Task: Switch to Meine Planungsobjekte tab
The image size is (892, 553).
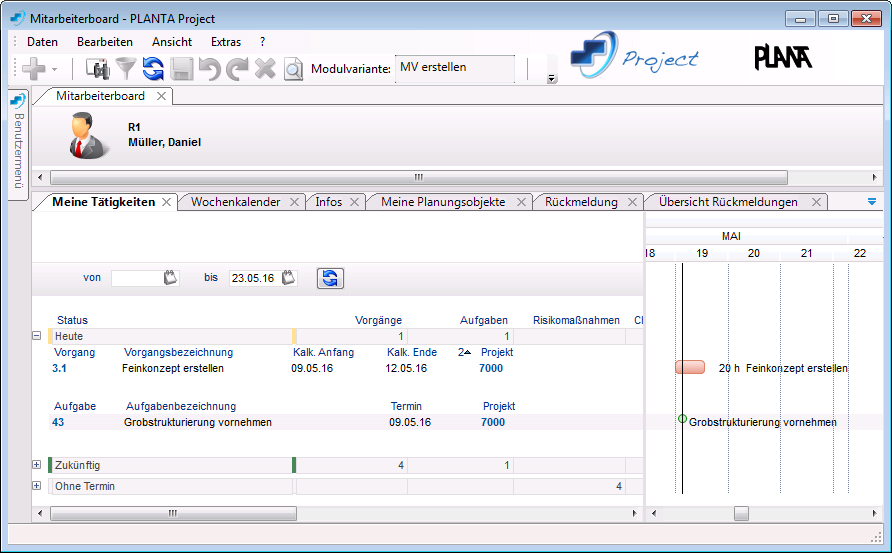Action: 443,202
